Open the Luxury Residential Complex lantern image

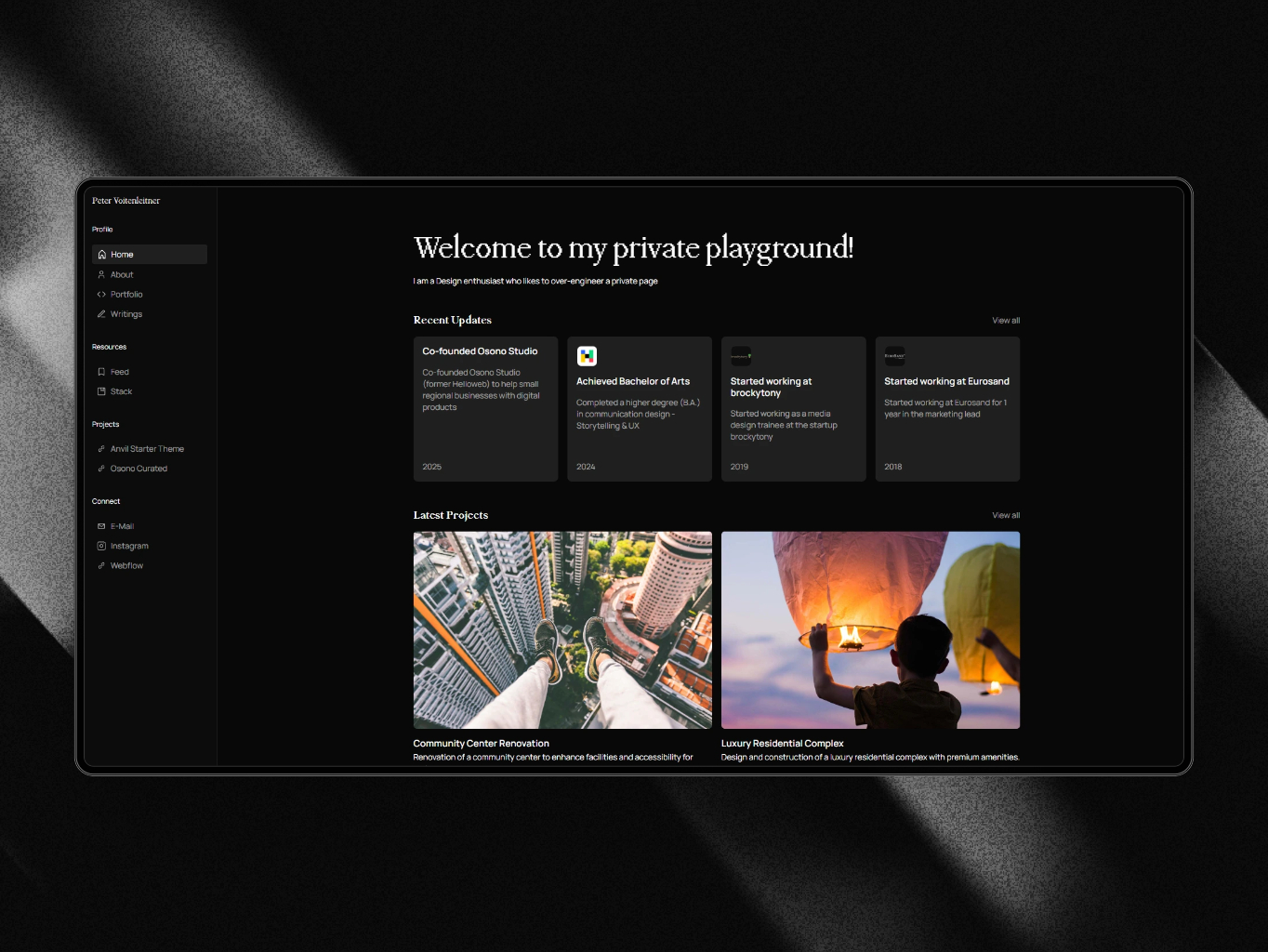click(x=870, y=629)
